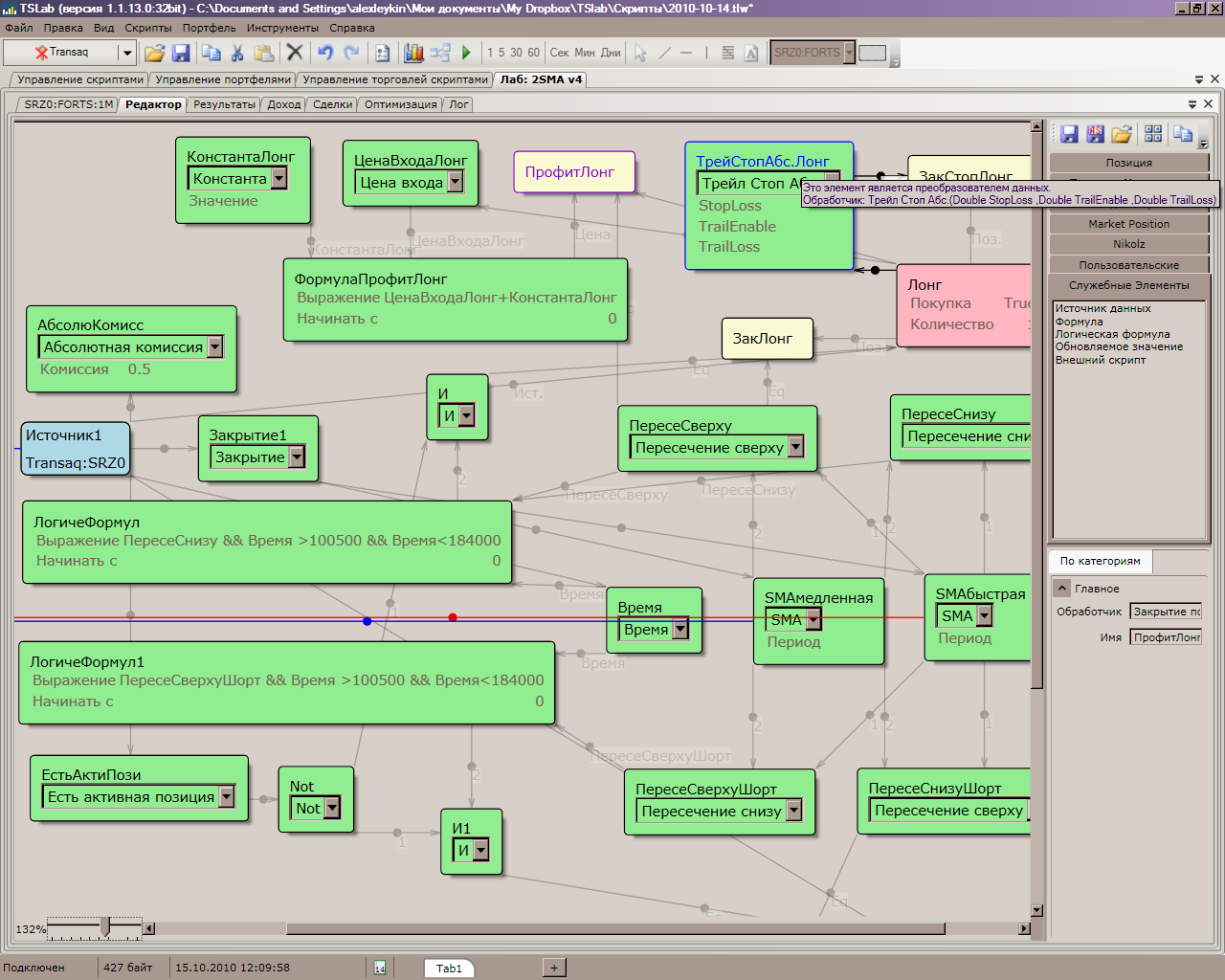Toggle the Дни interval button
This screenshot has width=1225, height=980.
click(x=611, y=53)
